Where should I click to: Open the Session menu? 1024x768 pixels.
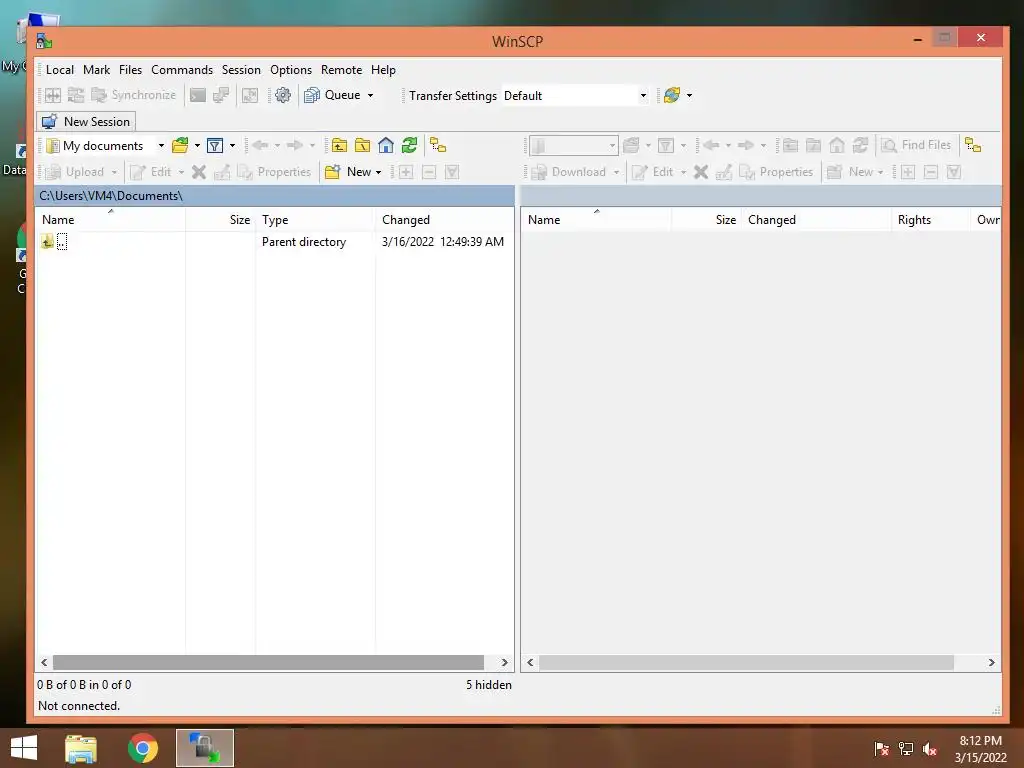click(x=241, y=70)
